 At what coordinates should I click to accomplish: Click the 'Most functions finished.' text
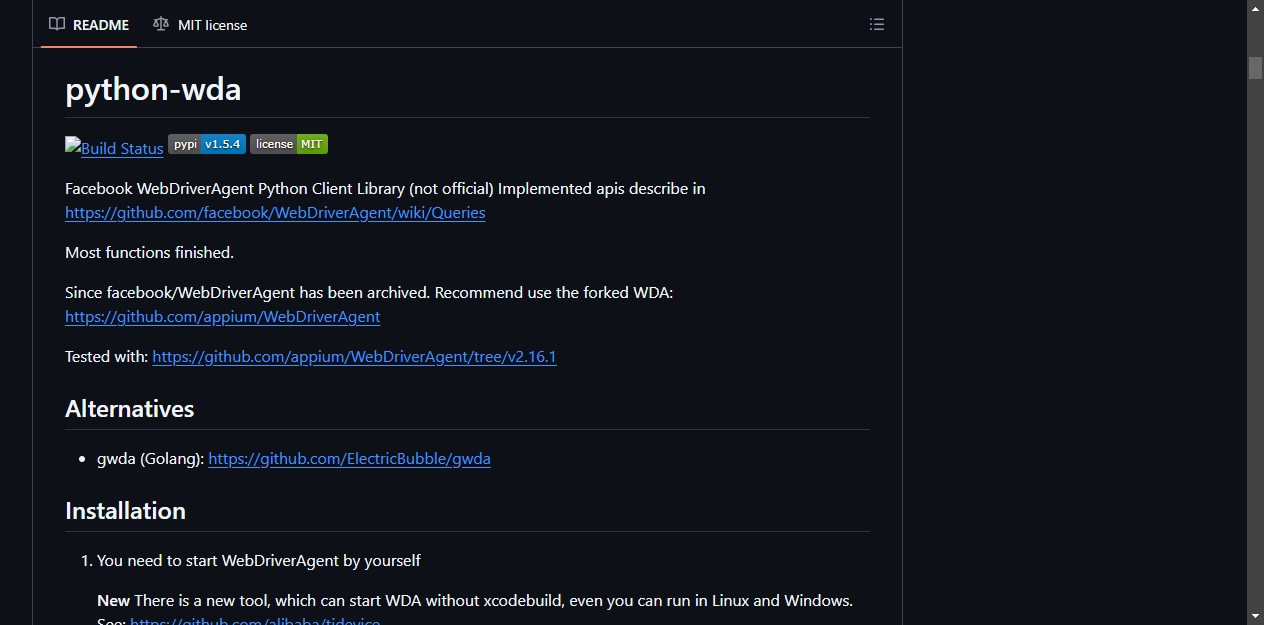click(x=149, y=252)
